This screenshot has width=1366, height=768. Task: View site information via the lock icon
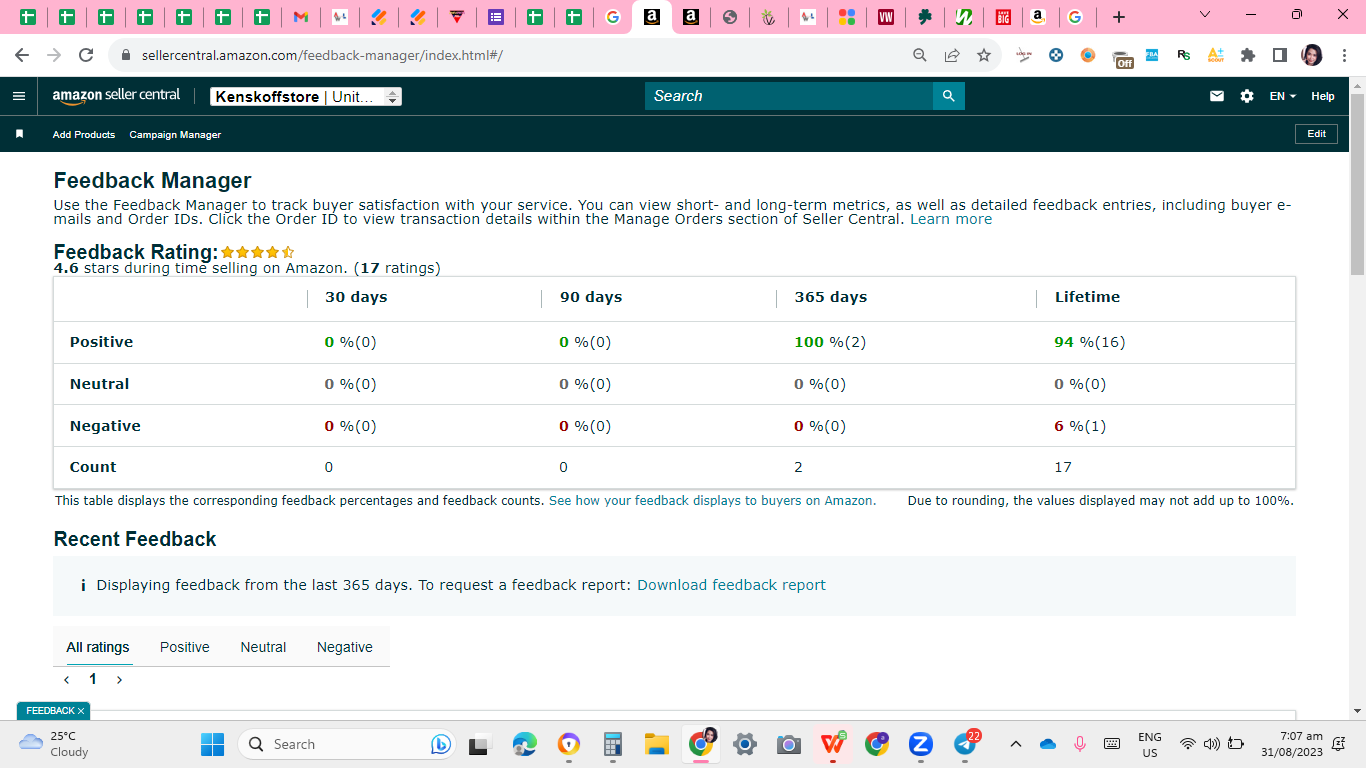(126, 55)
